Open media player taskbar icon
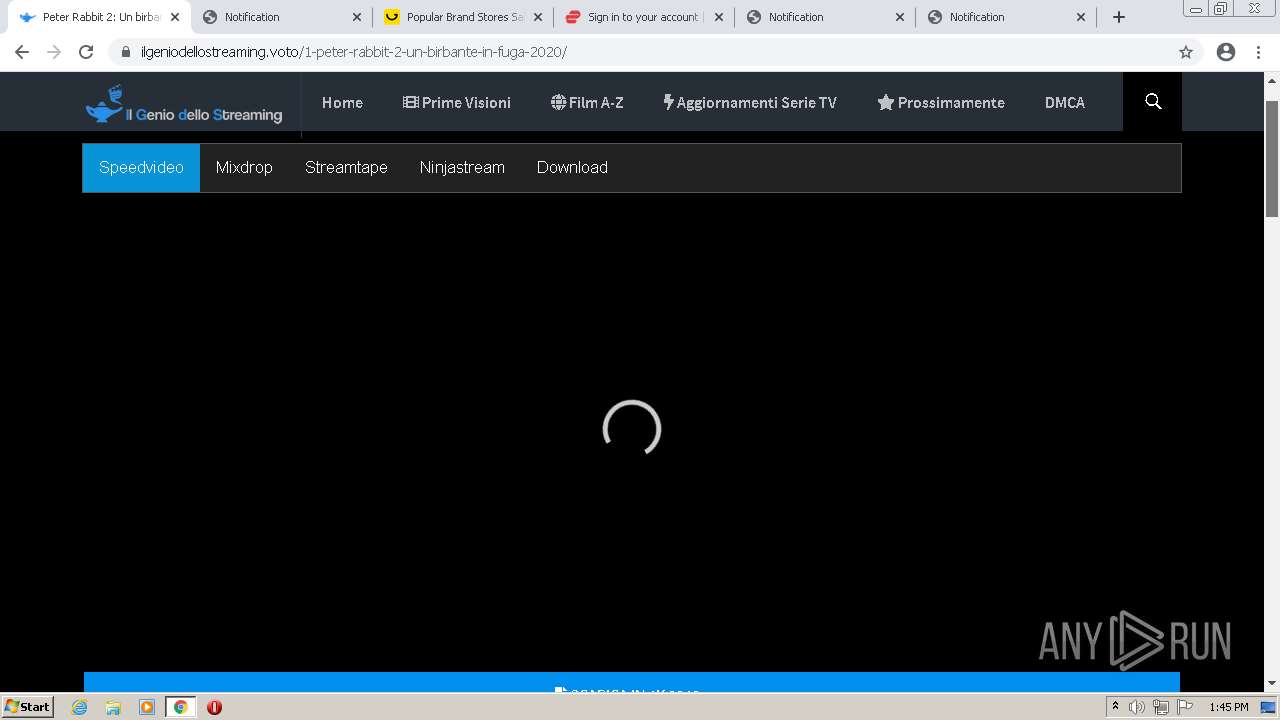1280x720 pixels. (146, 707)
